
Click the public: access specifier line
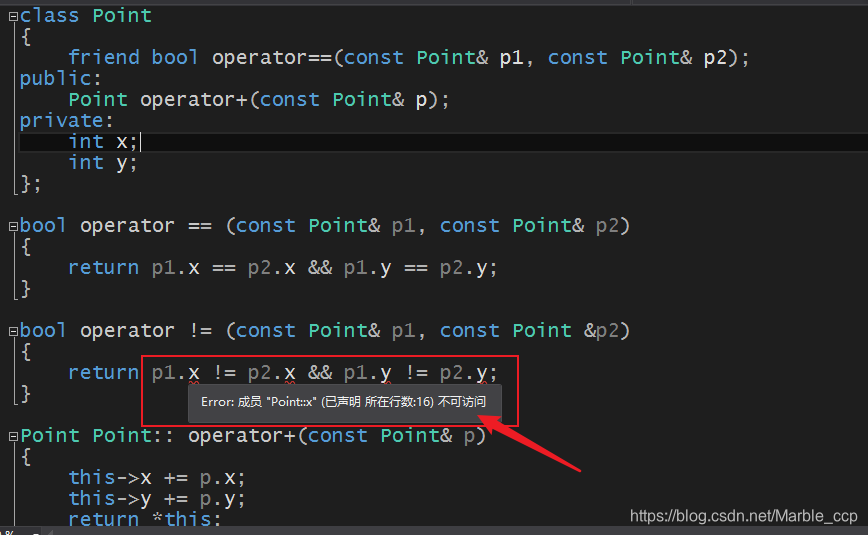tap(60, 79)
